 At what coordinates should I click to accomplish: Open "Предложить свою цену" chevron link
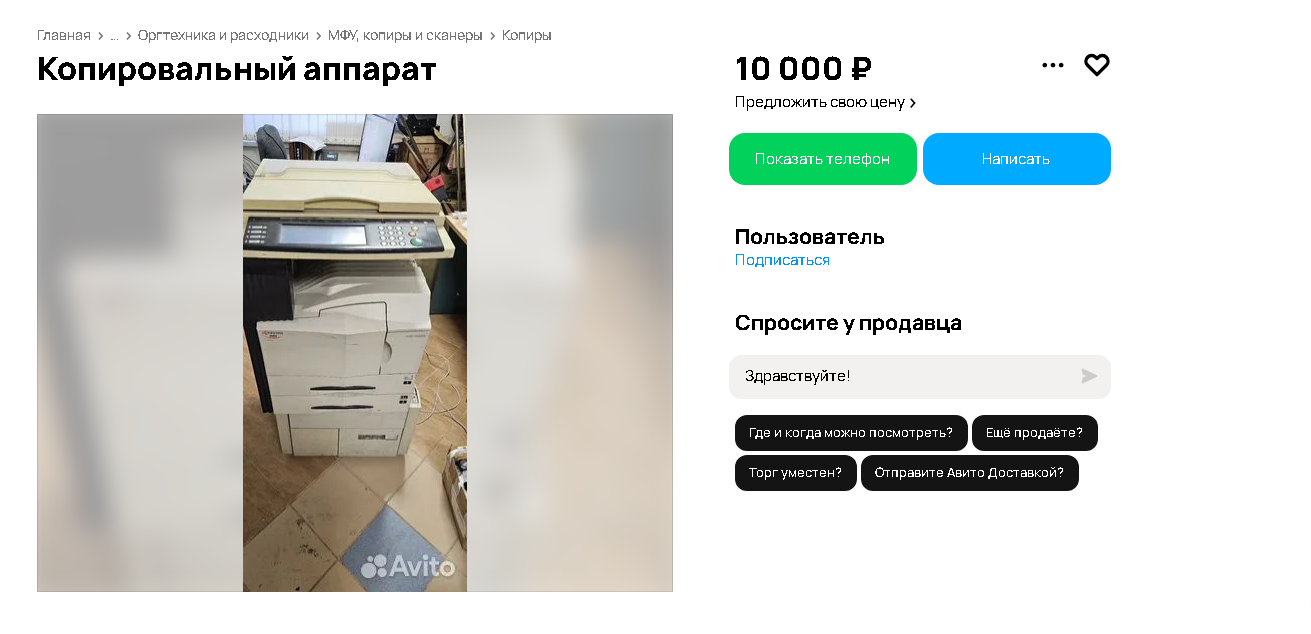click(x=825, y=102)
